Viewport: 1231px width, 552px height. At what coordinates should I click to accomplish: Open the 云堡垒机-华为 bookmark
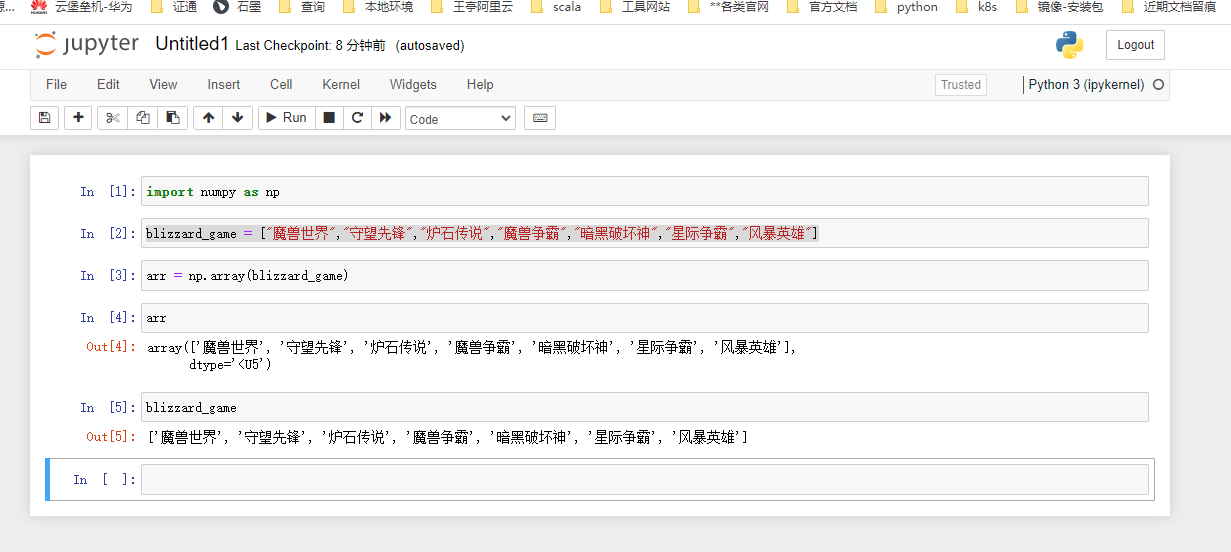click(81, 7)
